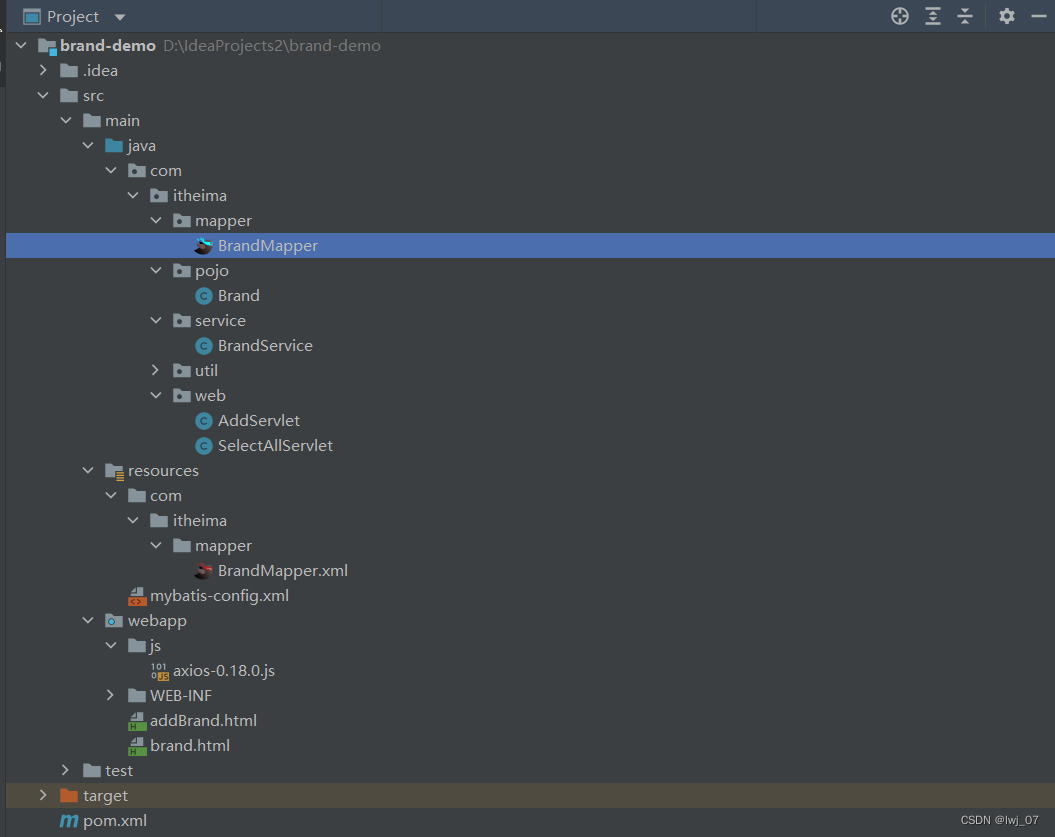The height and width of the screenshot is (837, 1055).
Task: Expand the WEB-INF folder
Action: [110, 695]
